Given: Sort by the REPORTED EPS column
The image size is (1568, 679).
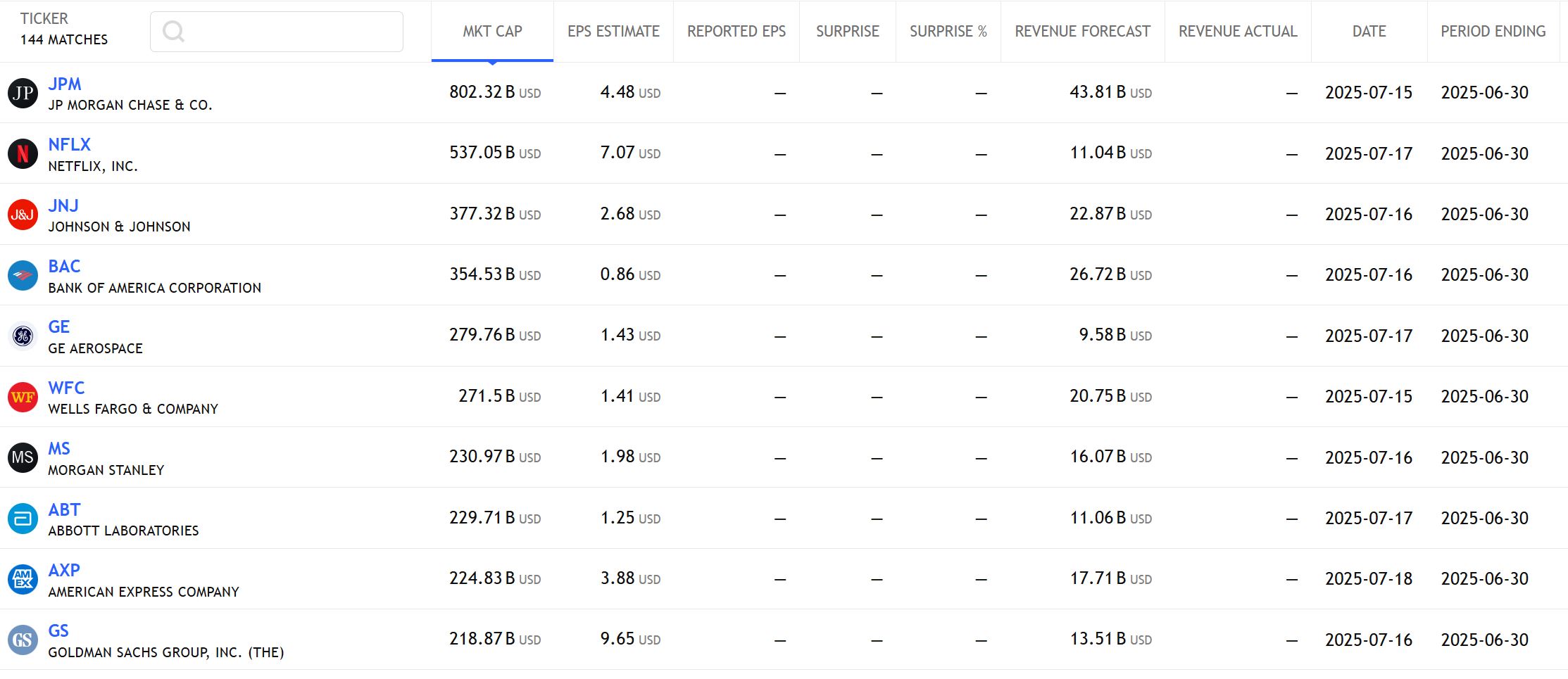Looking at the screenshot, I should coord(736,31).
